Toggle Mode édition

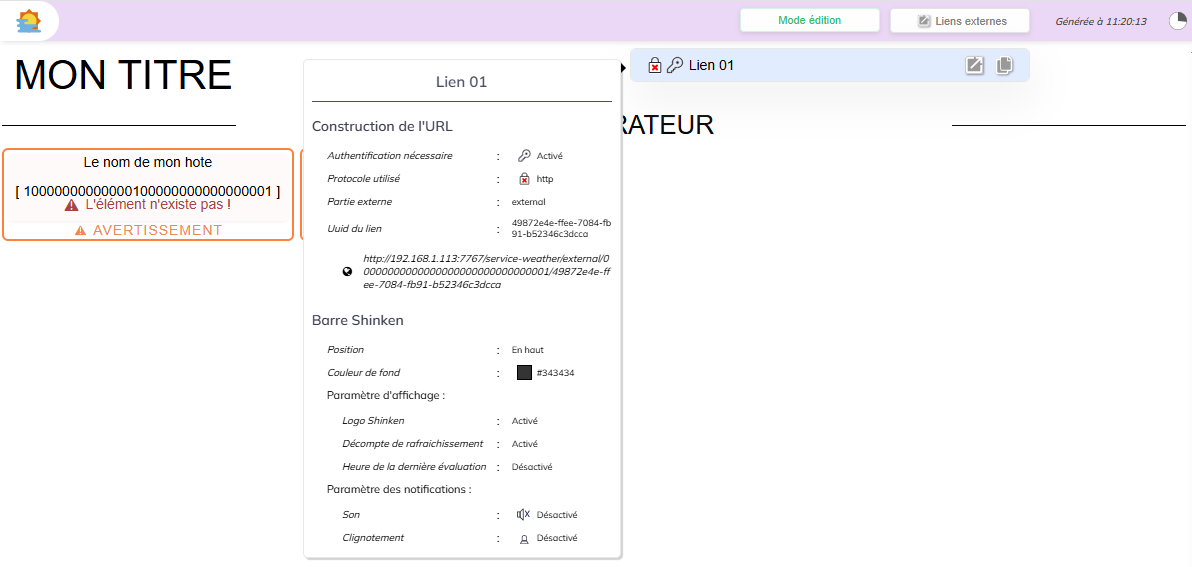(x=809, y=21)
